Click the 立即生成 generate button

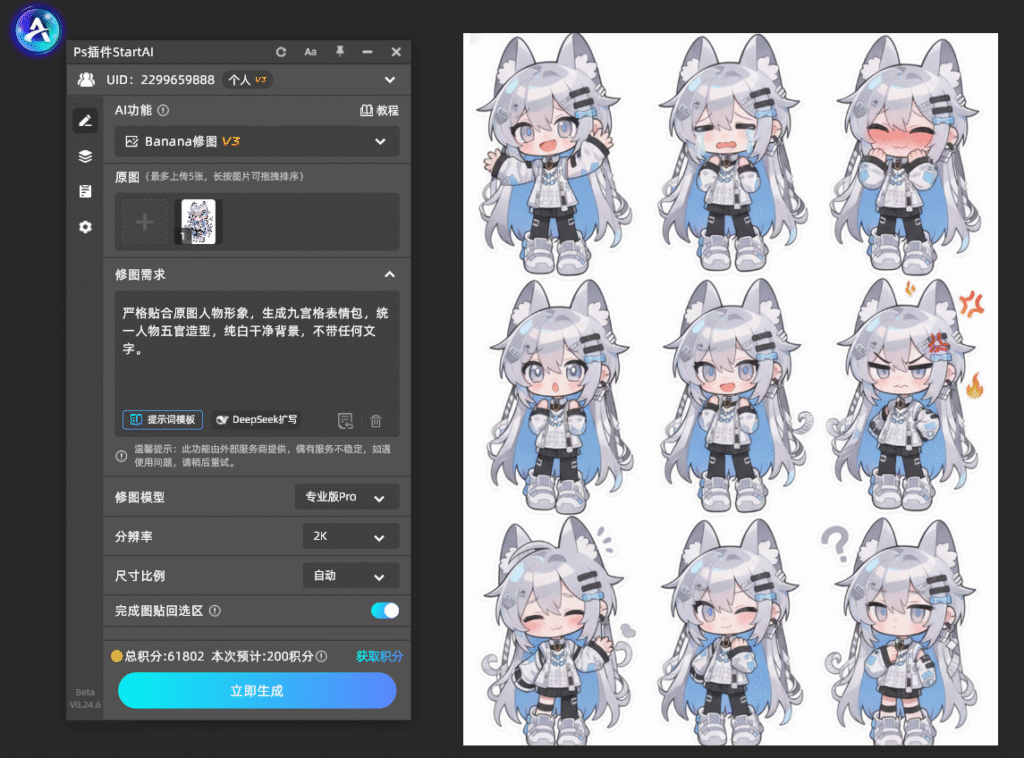pyautogui.click(x=257, y=690)
